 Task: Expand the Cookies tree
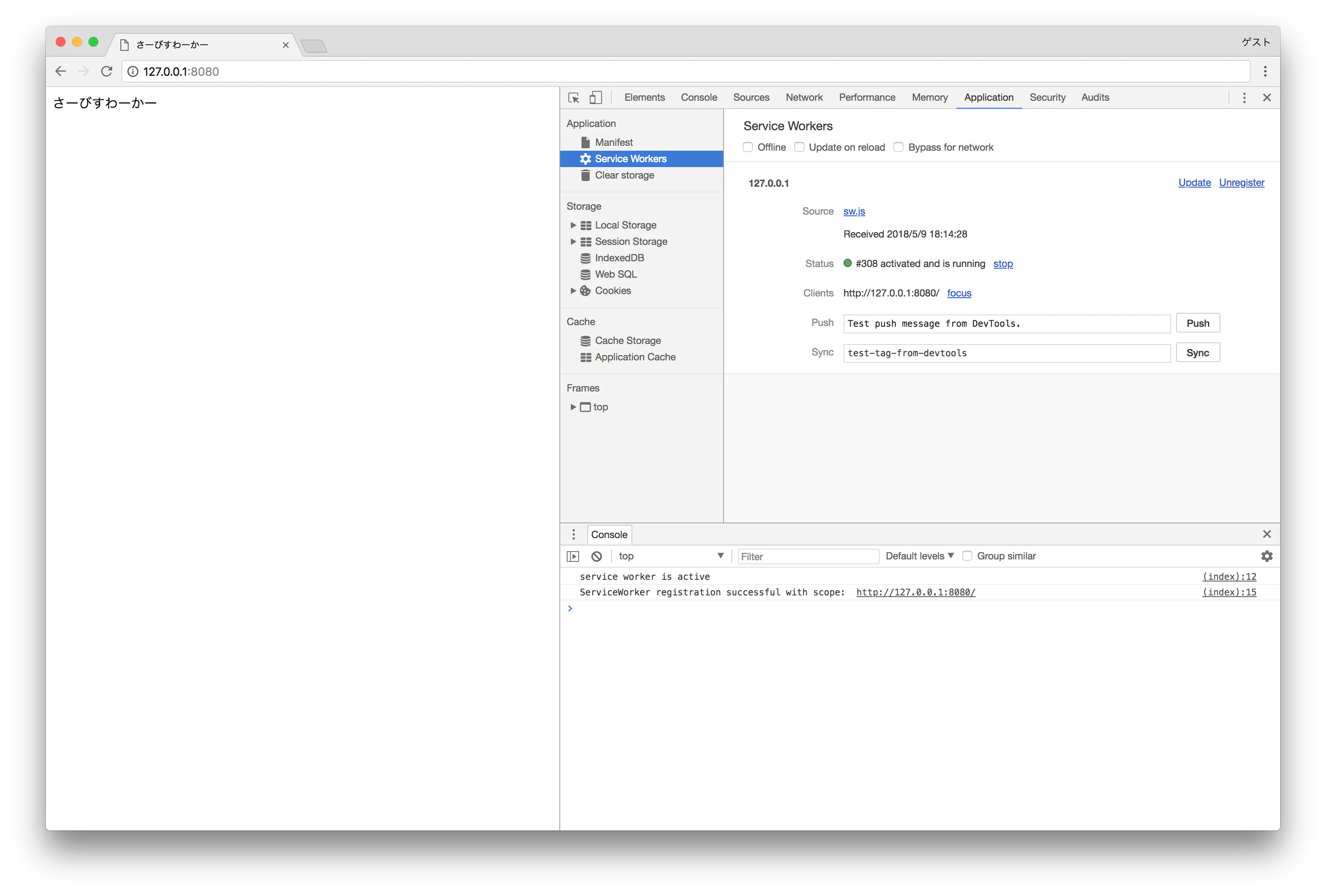573,291
